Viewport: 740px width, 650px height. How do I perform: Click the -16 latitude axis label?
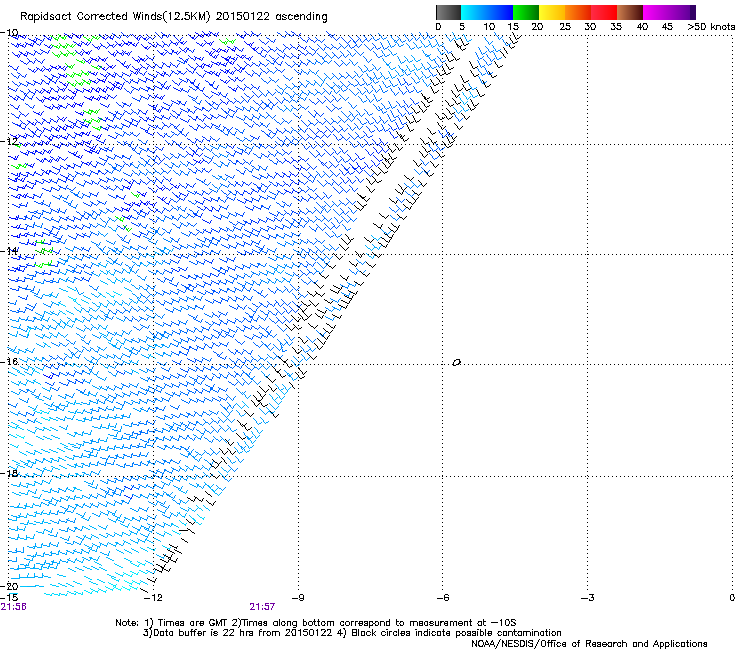tap(10, 362)
